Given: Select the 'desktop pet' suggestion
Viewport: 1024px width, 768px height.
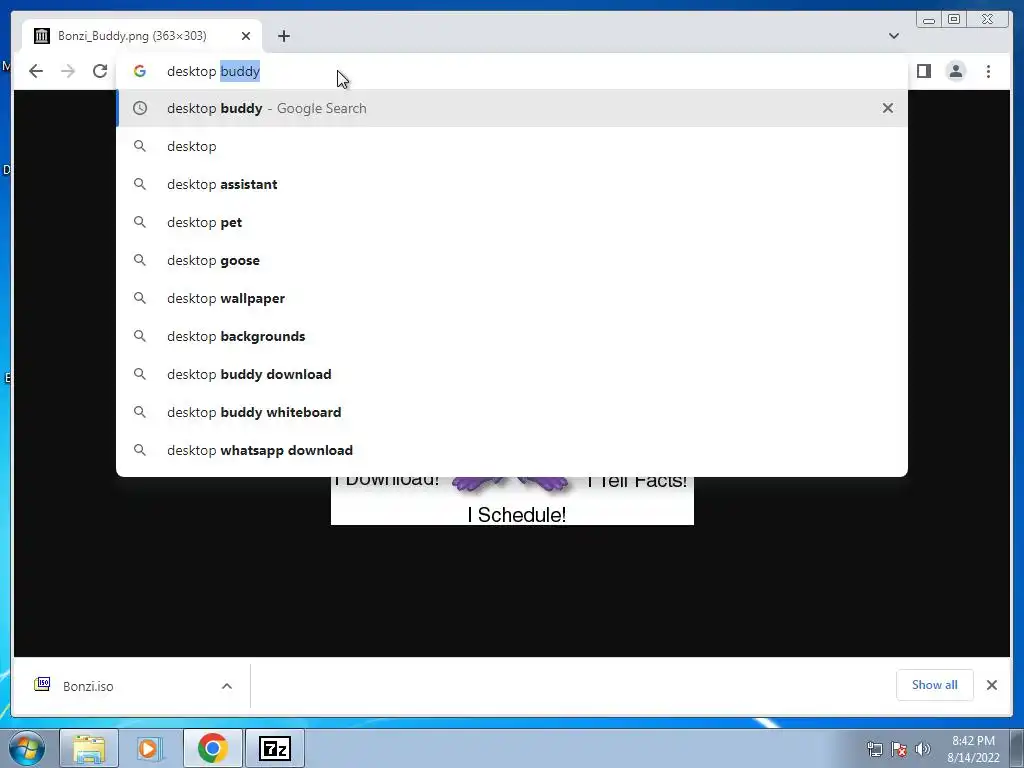Looking at the screenshot, I should [511, 222].
